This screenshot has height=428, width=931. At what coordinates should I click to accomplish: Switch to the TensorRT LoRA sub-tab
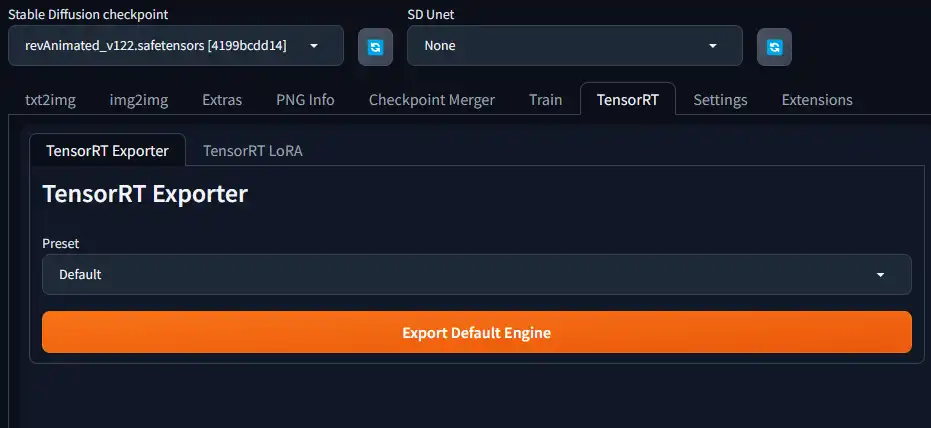[253, 151]
